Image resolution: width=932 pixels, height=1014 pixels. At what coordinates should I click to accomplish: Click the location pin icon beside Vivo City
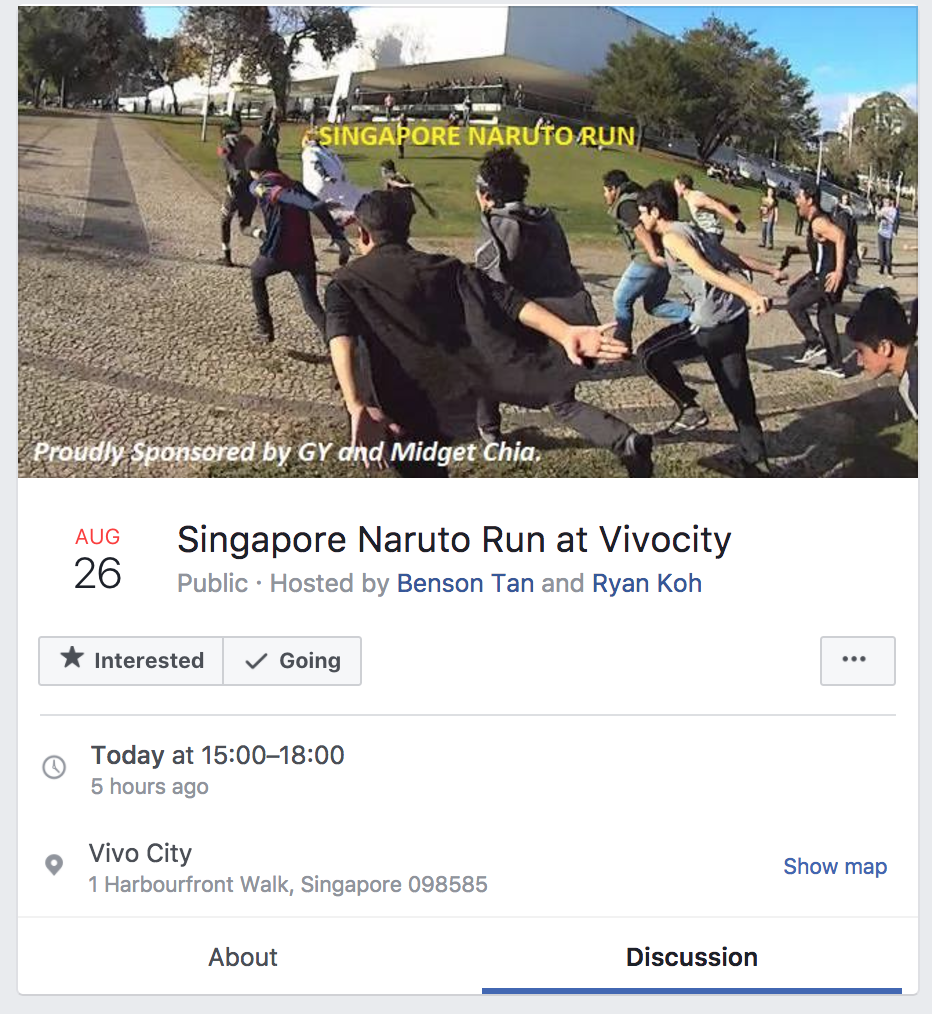[54, 865]
